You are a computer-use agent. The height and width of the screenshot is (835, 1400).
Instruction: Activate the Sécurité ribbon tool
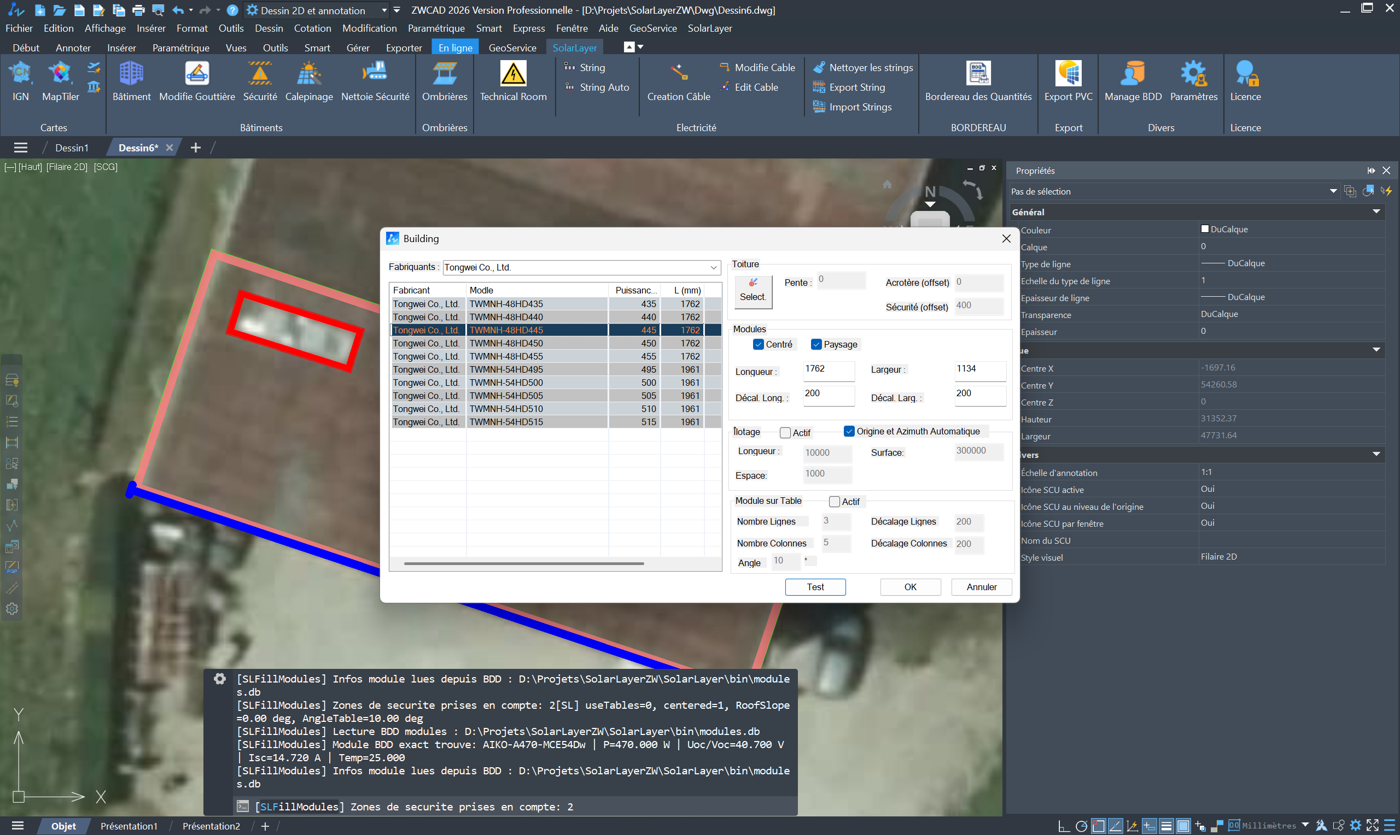coord(260,81)
